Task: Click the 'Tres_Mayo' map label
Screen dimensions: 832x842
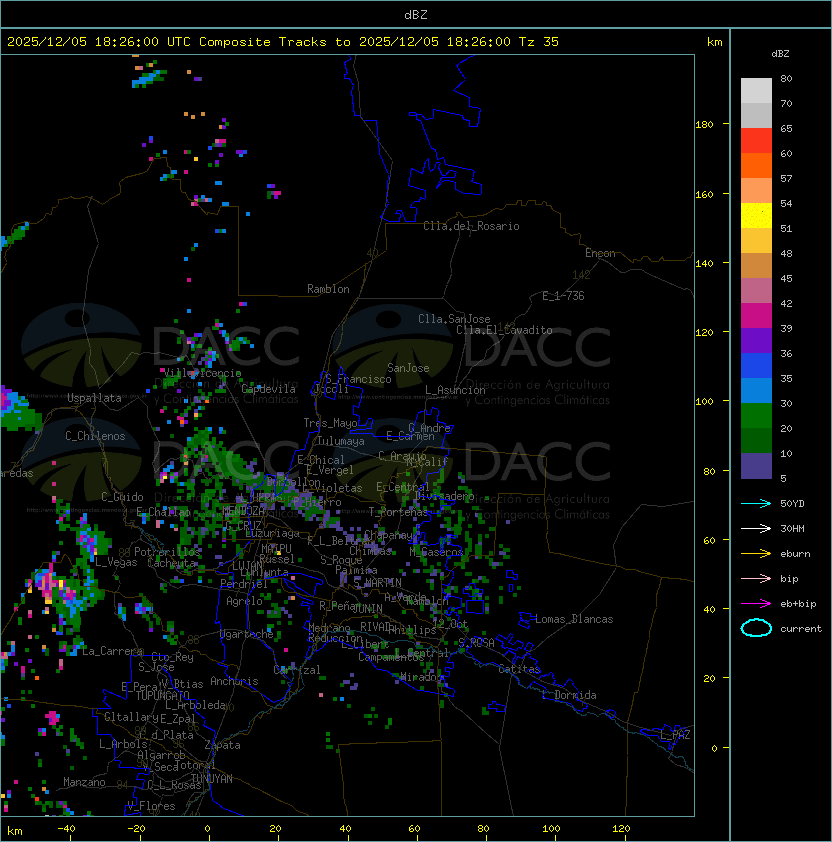Action: coord(330,423)
